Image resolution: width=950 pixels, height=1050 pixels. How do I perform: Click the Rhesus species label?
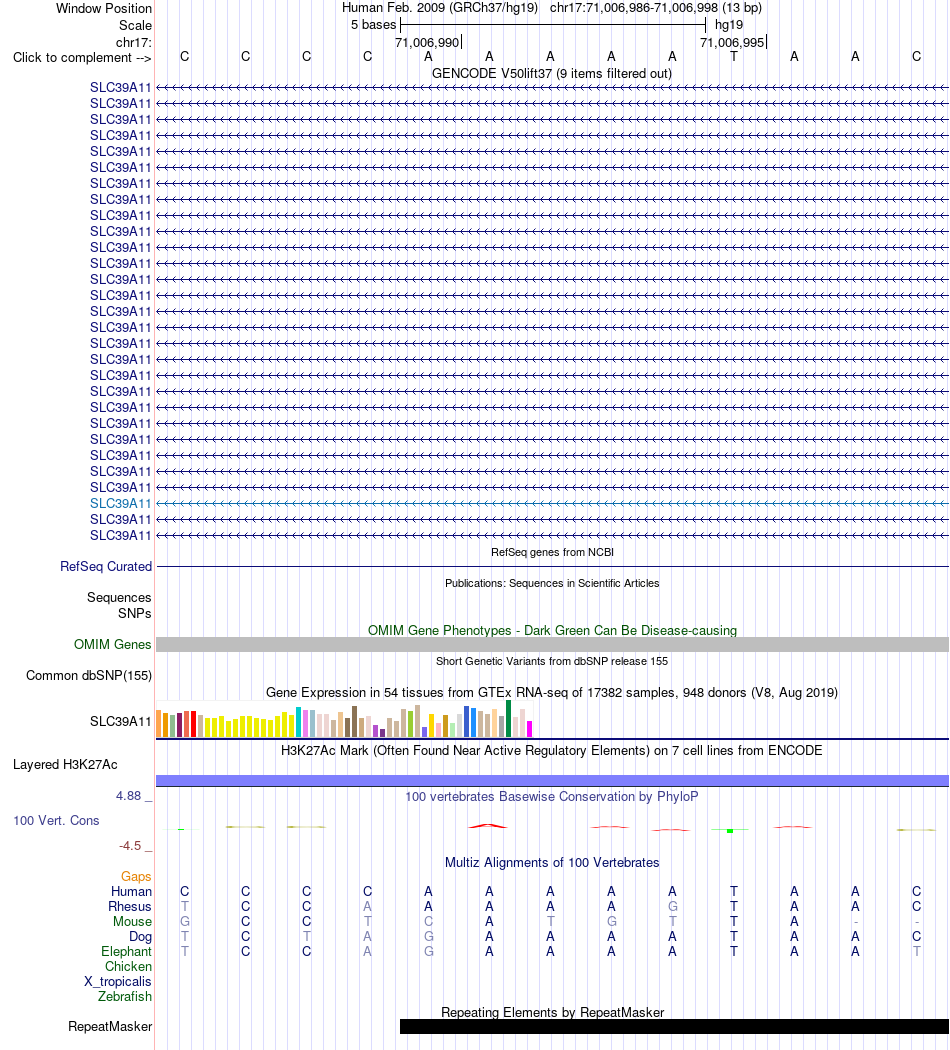130,907
